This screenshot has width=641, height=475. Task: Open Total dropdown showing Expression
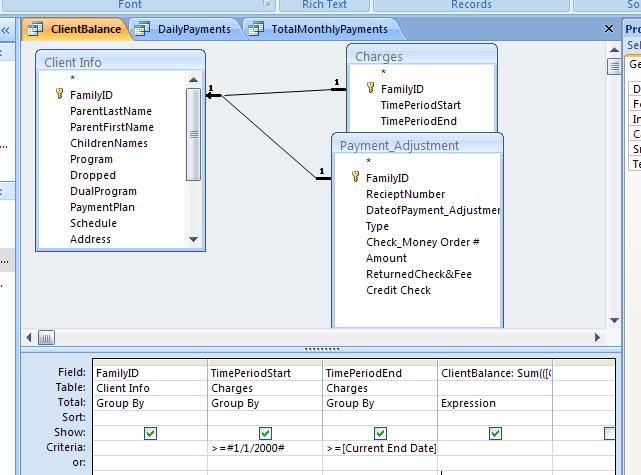pos(495,403)
